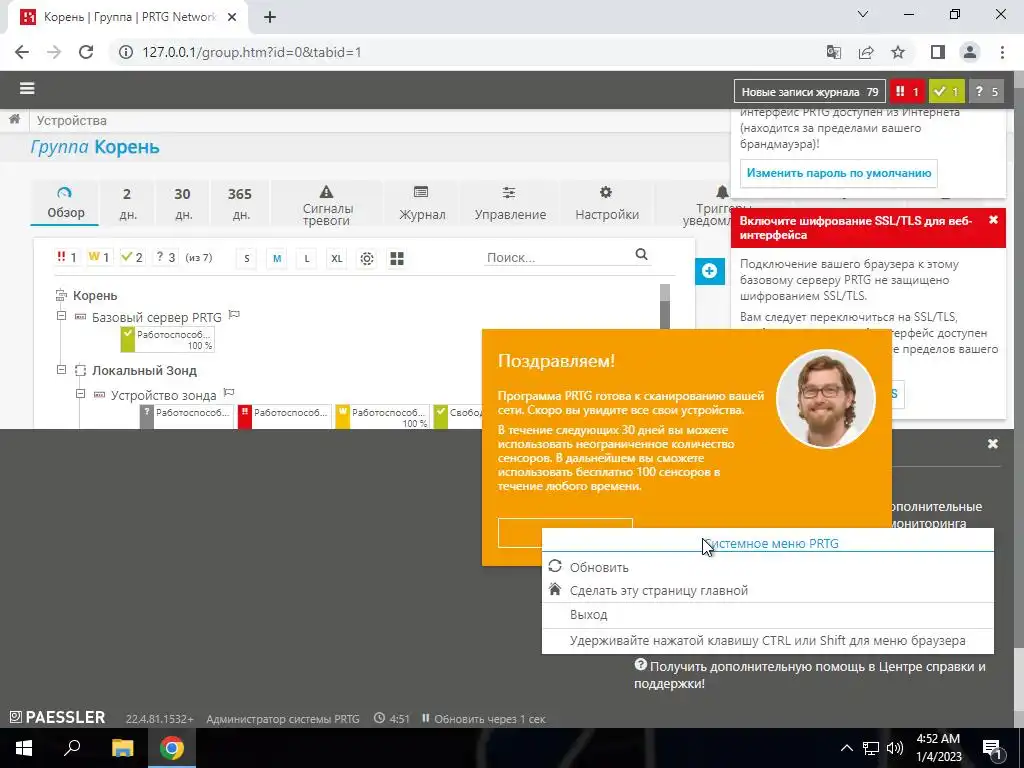Select S size device tree view

[247, 258]
